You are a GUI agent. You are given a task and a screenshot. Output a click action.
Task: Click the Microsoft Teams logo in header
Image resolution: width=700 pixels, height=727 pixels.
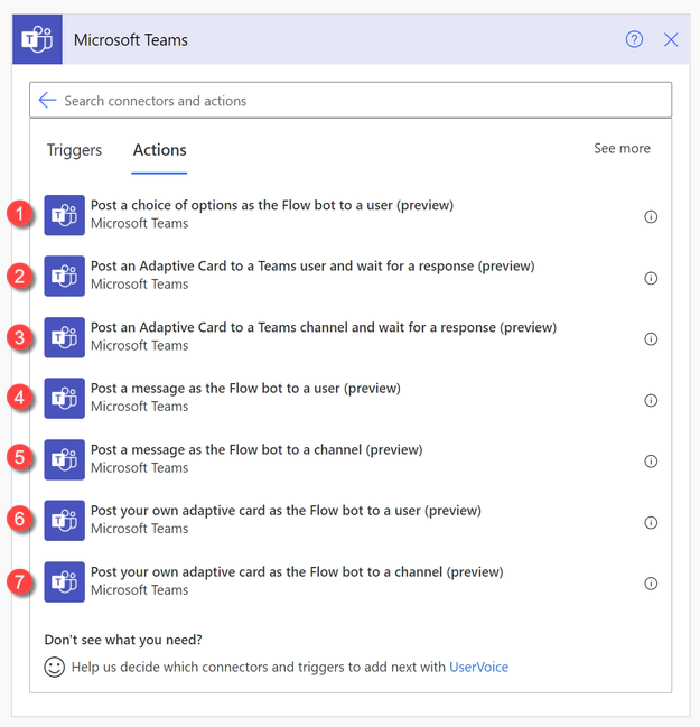point(37,40)
